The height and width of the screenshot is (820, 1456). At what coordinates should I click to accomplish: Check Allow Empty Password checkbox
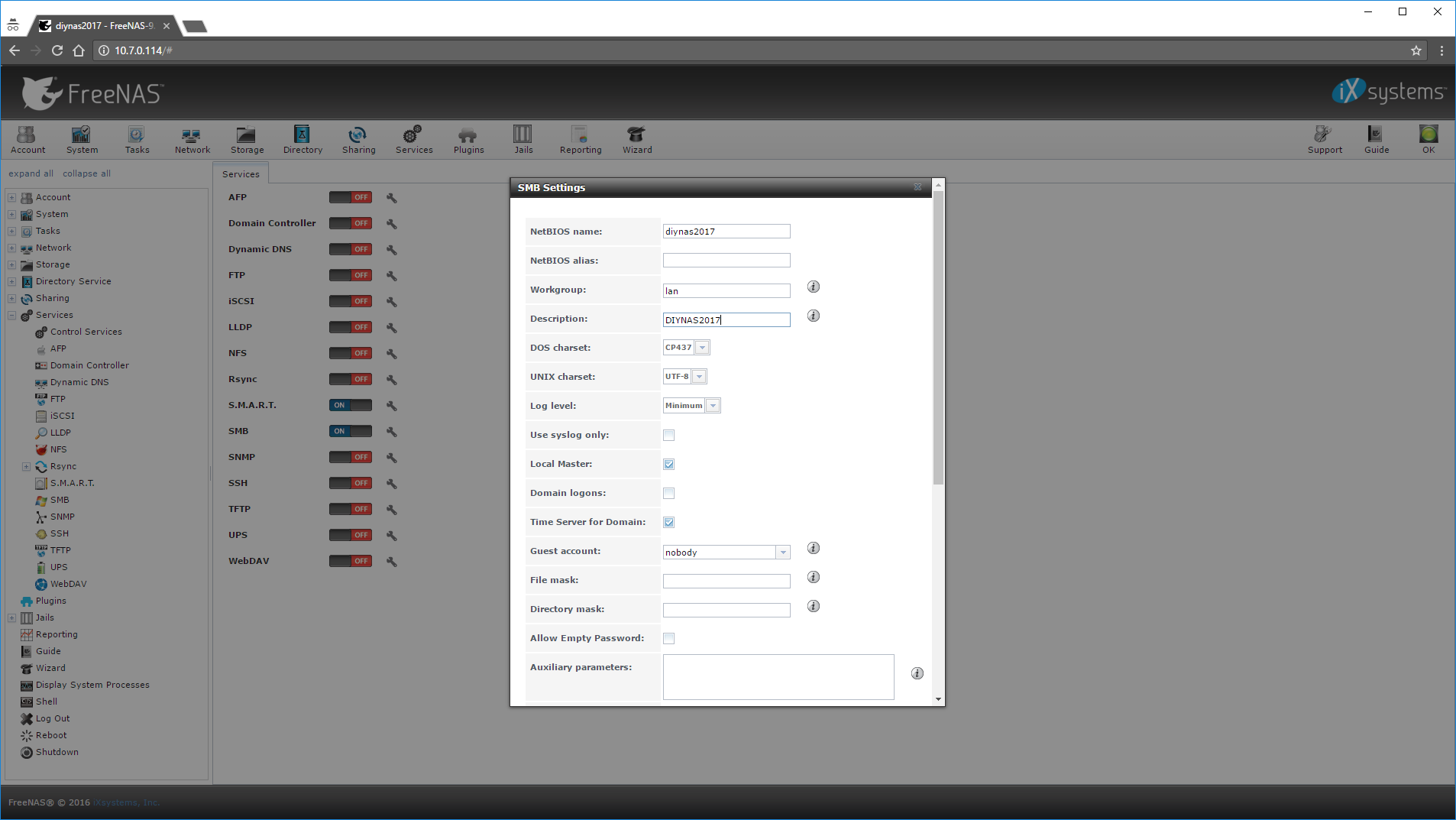(x=668, y=639)
